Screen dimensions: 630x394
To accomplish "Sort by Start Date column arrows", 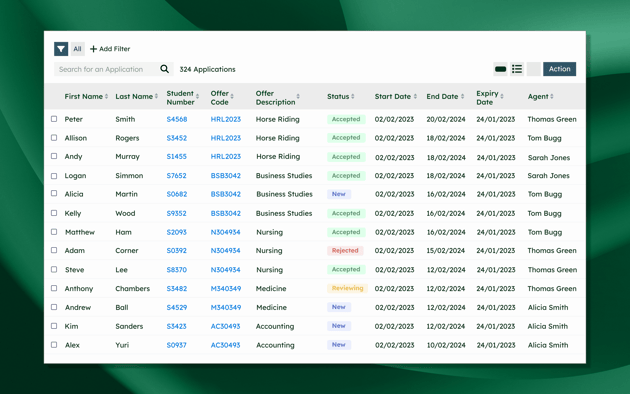I will [x=415, y=96].
